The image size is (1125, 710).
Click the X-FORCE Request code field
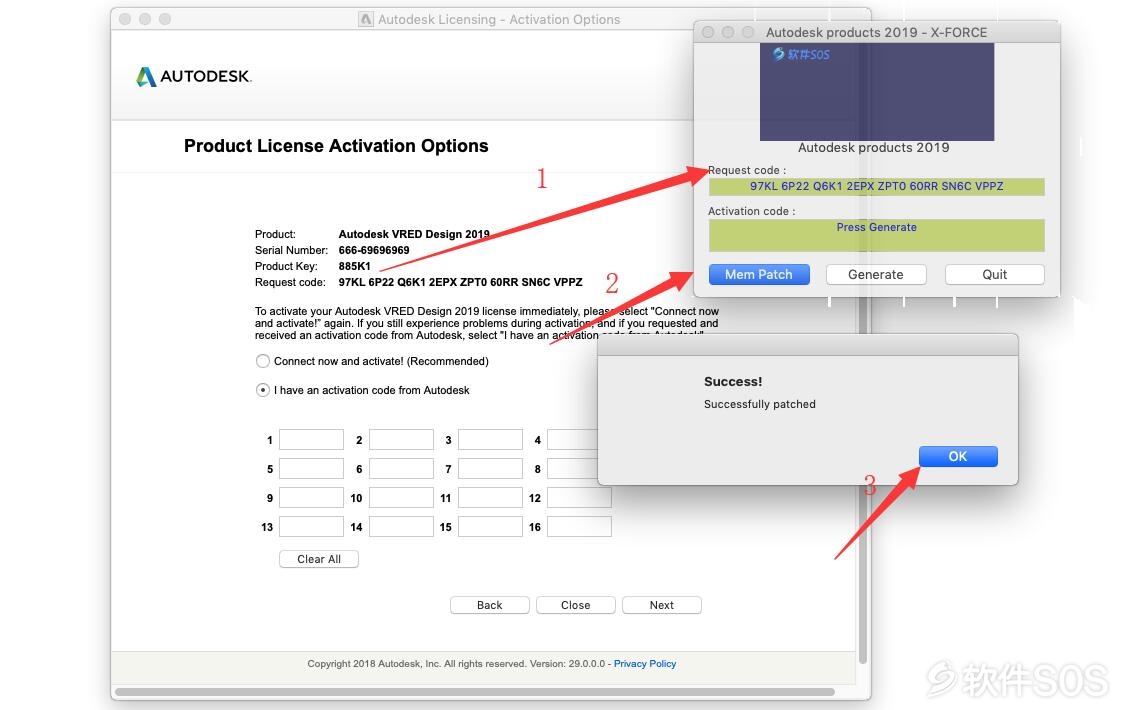(x=877, y=186)
